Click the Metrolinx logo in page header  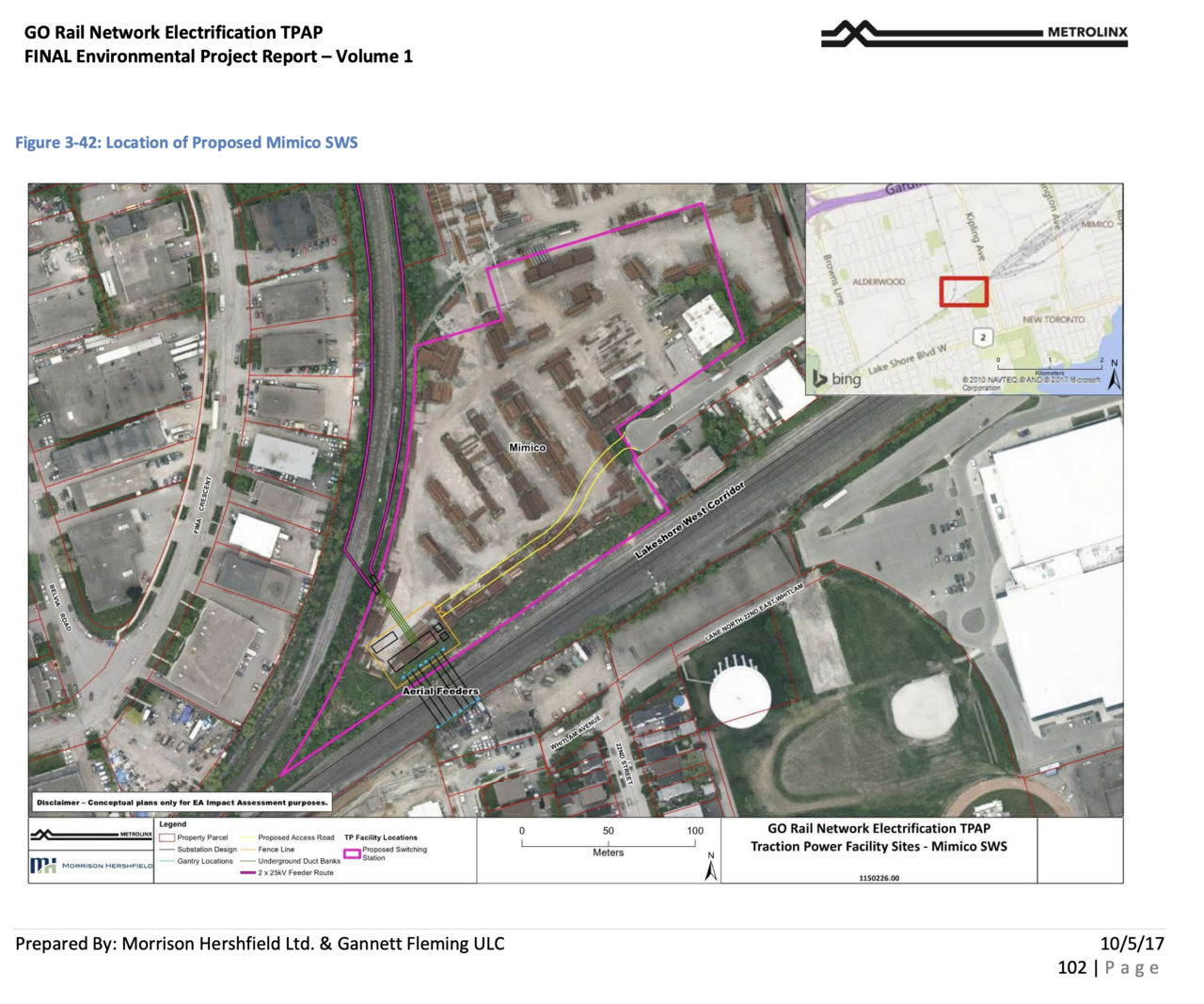click(x=974, y=34)
